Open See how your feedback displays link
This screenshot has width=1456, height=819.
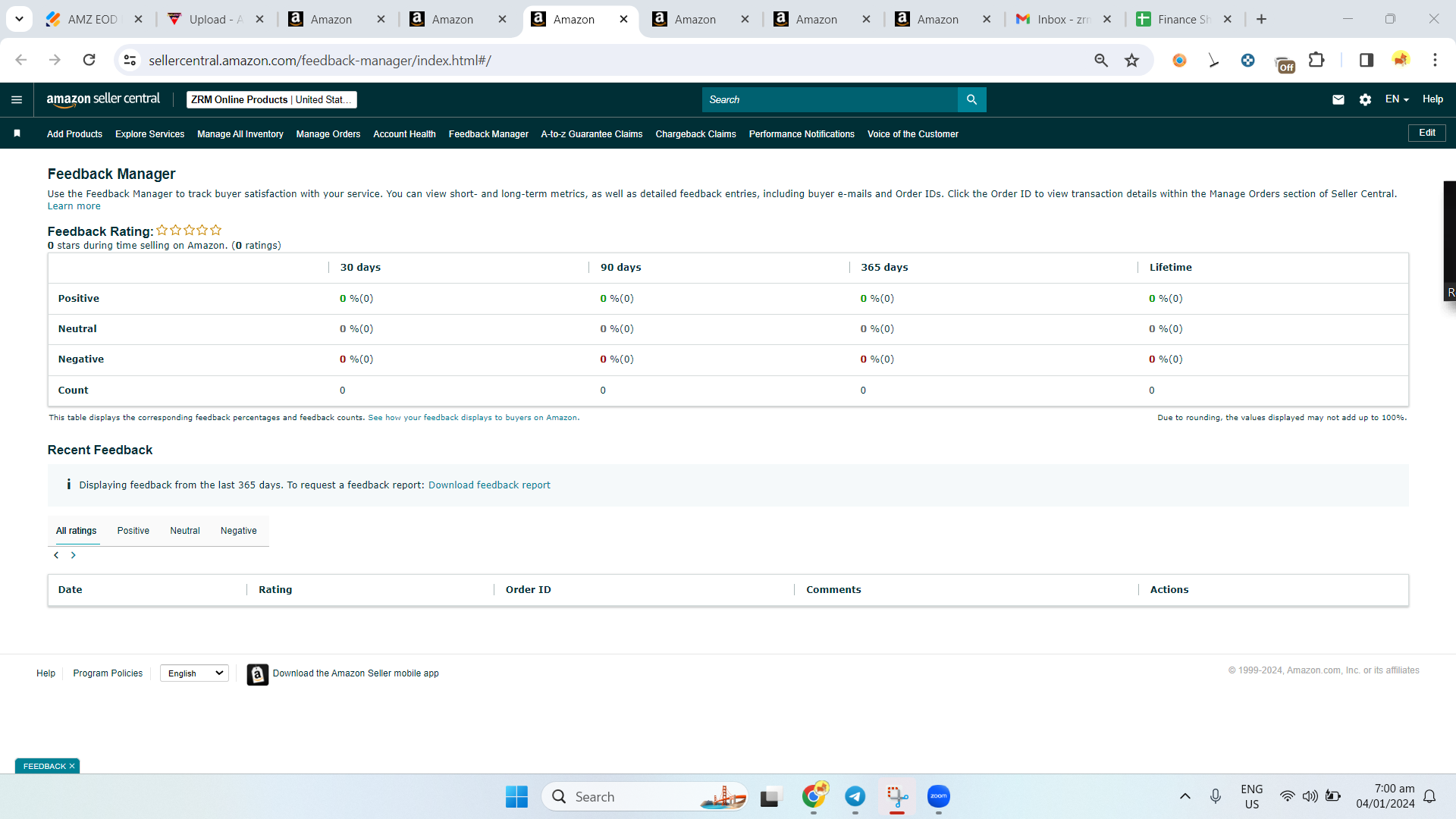[x=473, y=418]
